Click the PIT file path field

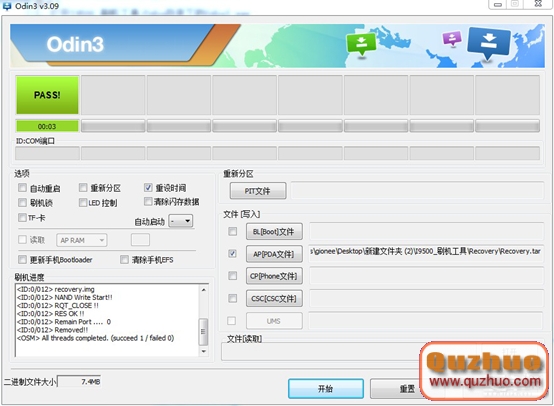pyautogui.click(x=417, y=191)
